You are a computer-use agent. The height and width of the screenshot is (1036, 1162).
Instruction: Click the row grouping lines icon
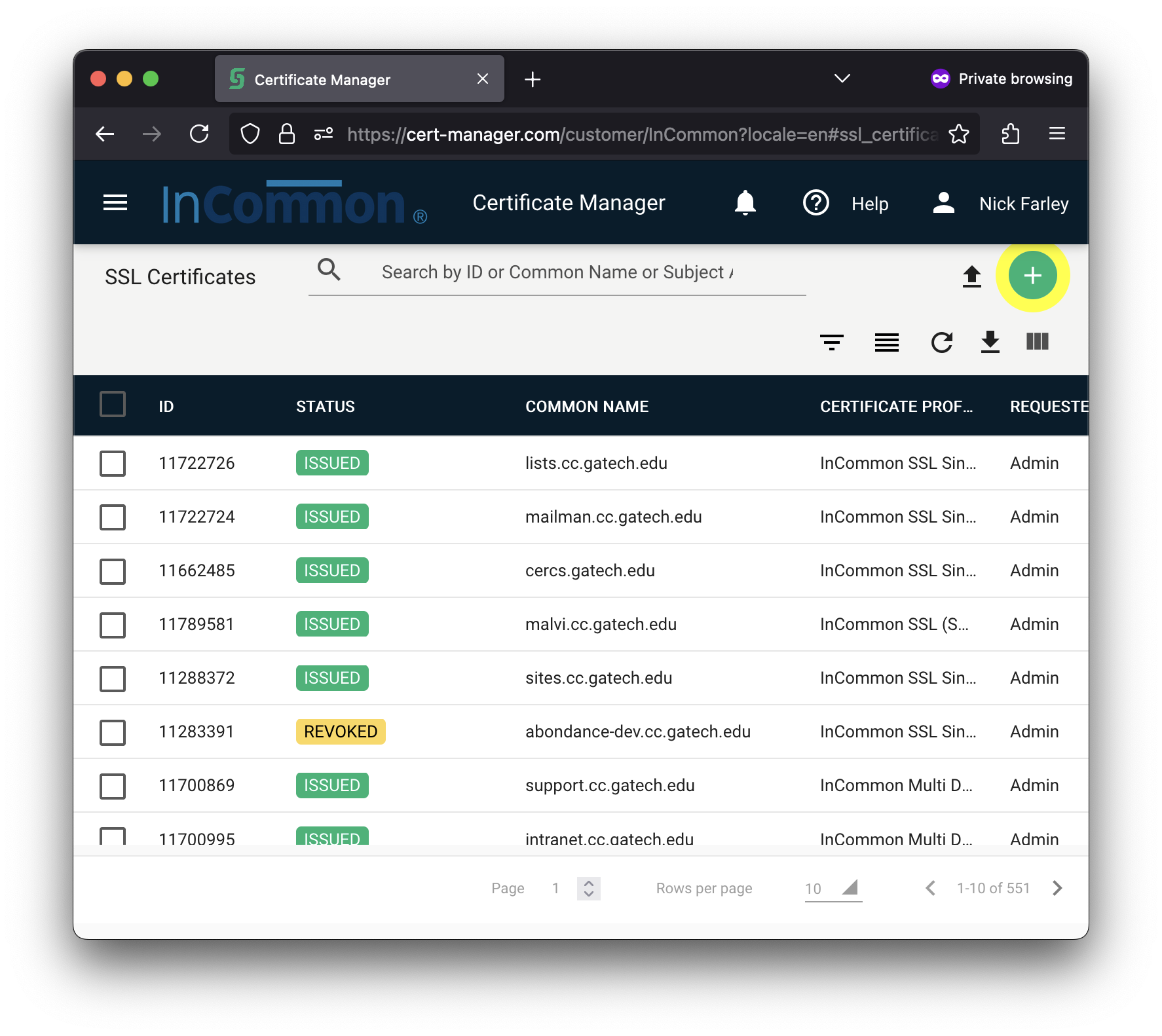click(887, 342)
